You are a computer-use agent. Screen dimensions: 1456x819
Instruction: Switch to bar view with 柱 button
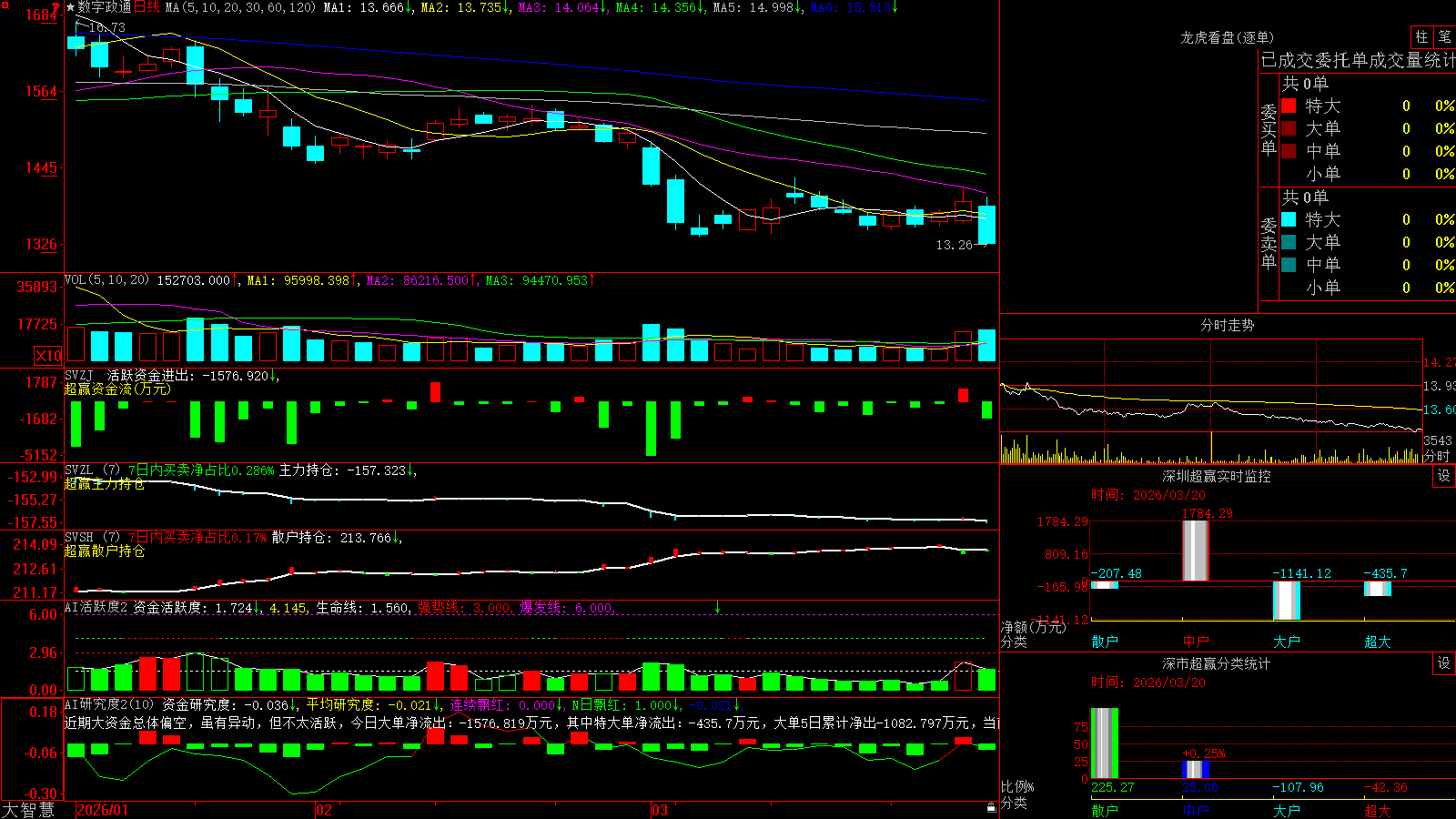tap(1421, 37)
